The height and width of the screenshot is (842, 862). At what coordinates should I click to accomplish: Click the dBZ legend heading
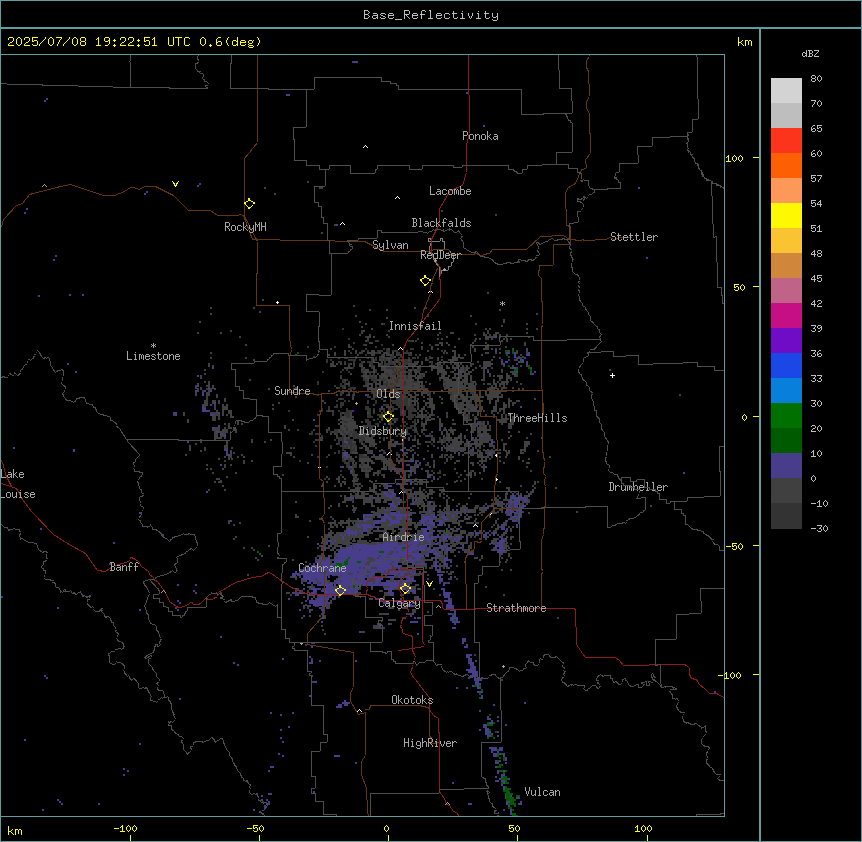tap(810, 53)
